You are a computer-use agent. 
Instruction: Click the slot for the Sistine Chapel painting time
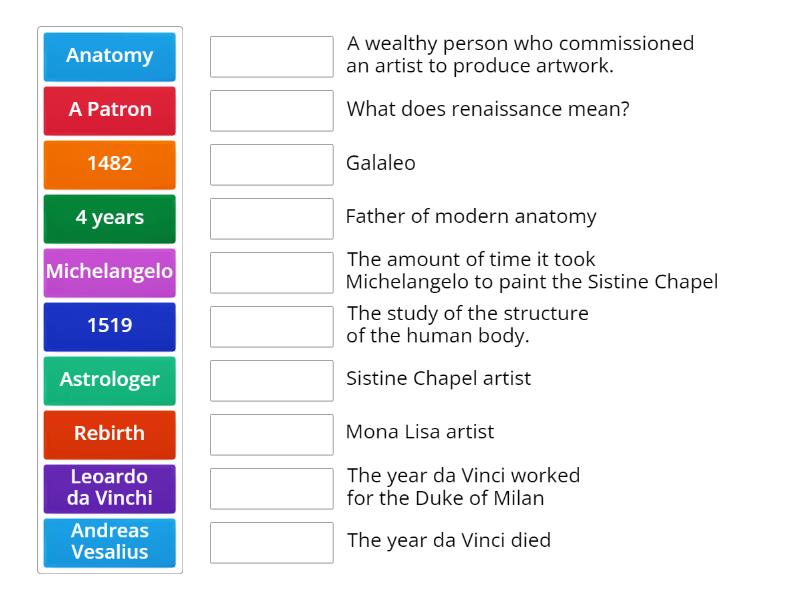click(x=271, y=272)
